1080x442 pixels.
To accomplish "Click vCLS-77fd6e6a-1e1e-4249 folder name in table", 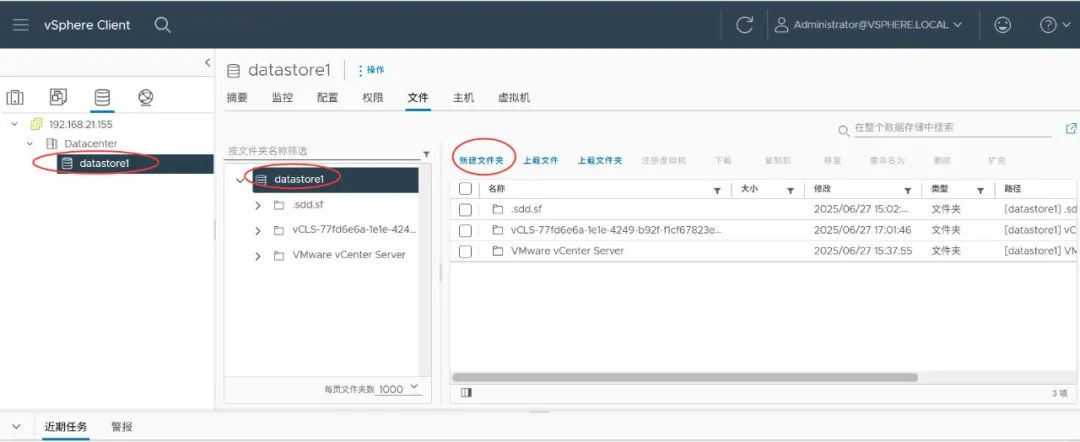I will (616, 230).
